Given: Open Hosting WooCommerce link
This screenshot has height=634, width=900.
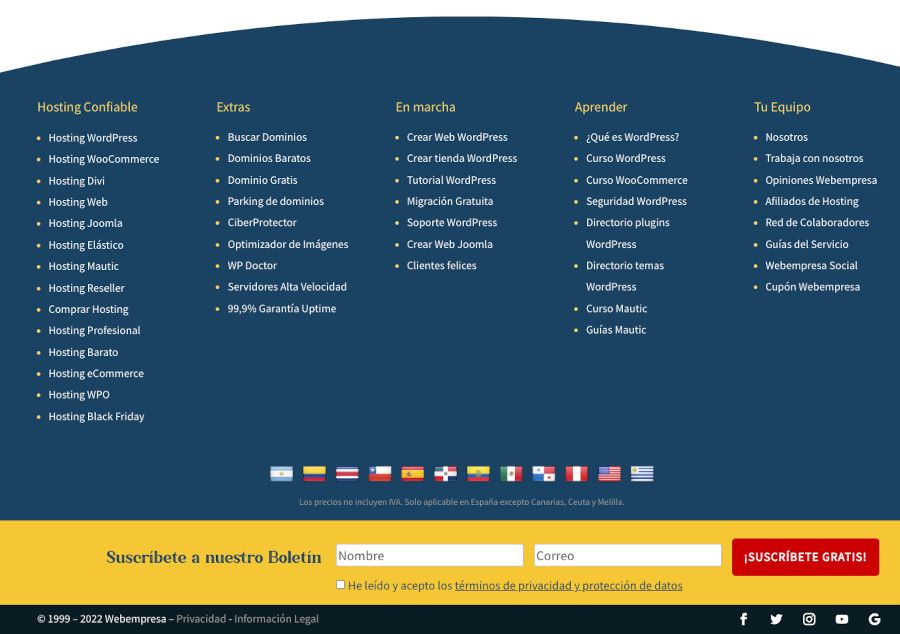Looking at the screenshot, I should pos(104,159).
